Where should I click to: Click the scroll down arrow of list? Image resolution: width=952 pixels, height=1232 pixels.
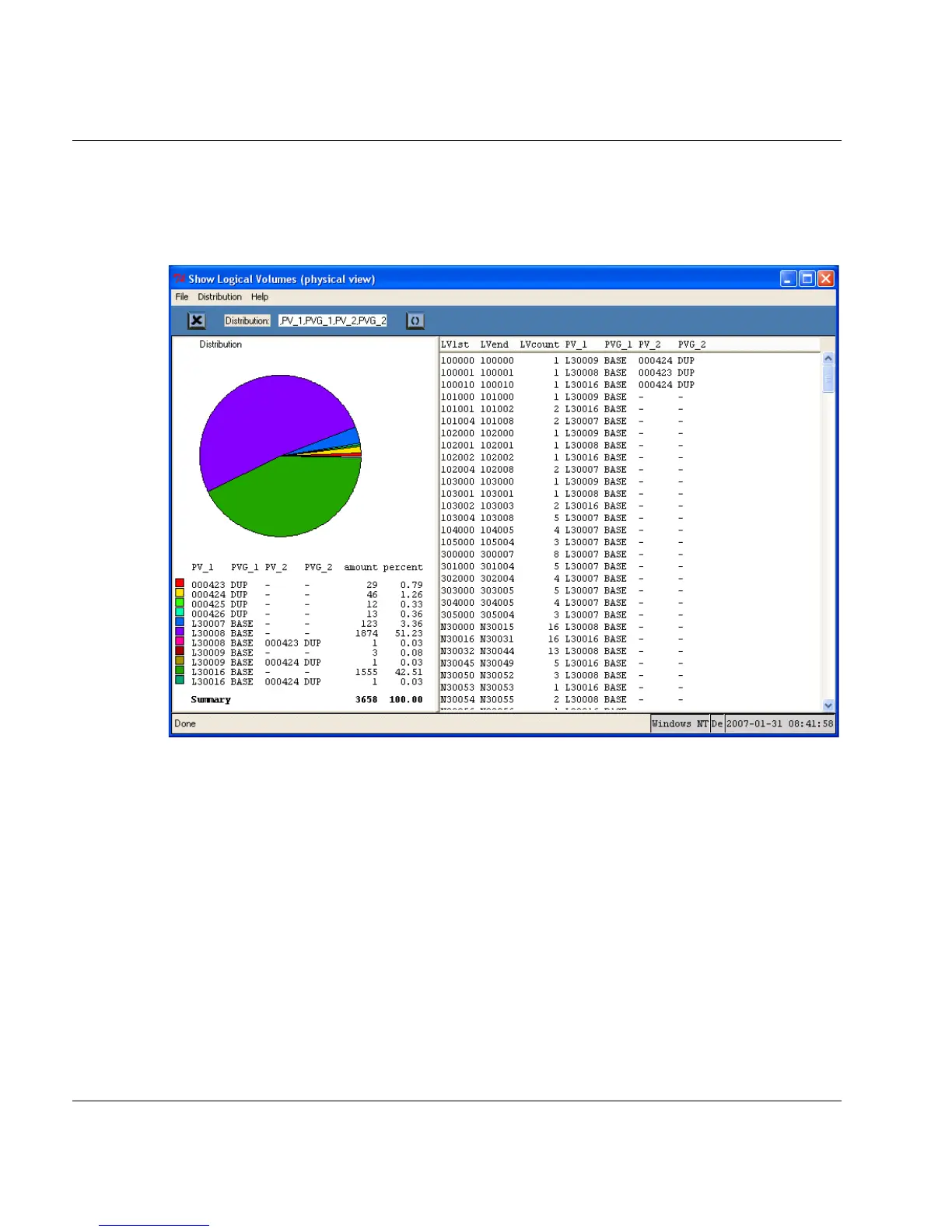pyautogui.click(x=828, y=705)
